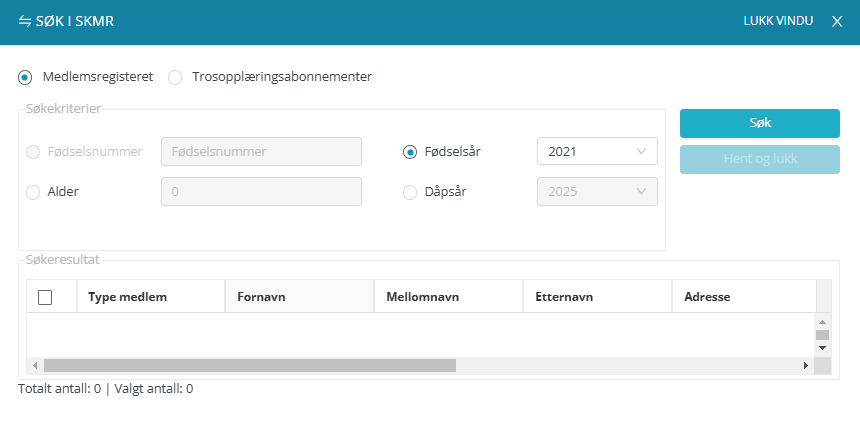860x425 pixels.
Task: Click the horizontal scrollbar thumb under results
Action: 249,366
